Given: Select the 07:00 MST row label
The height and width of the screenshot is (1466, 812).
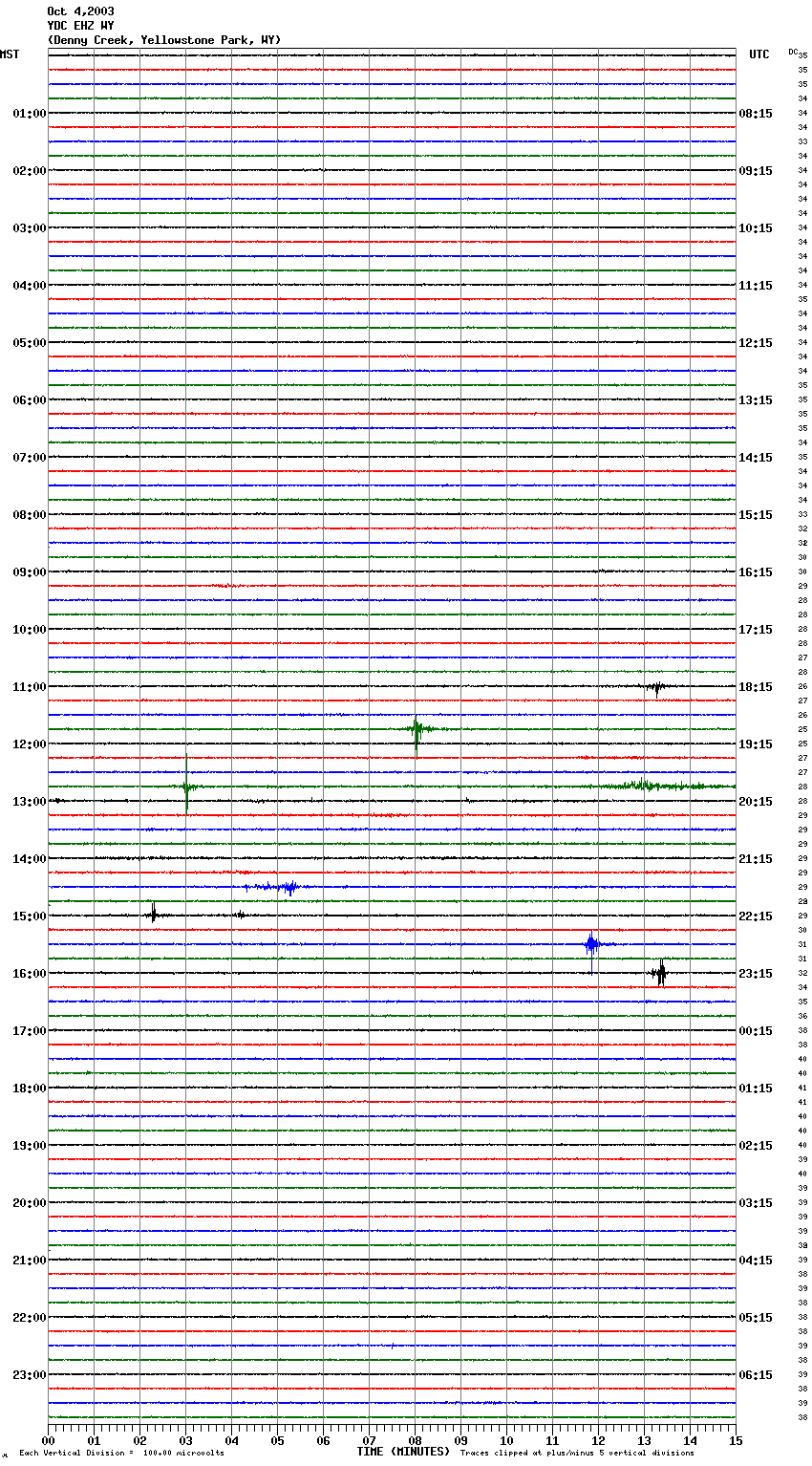Looking at the screenshot, I should click(30, 458).
